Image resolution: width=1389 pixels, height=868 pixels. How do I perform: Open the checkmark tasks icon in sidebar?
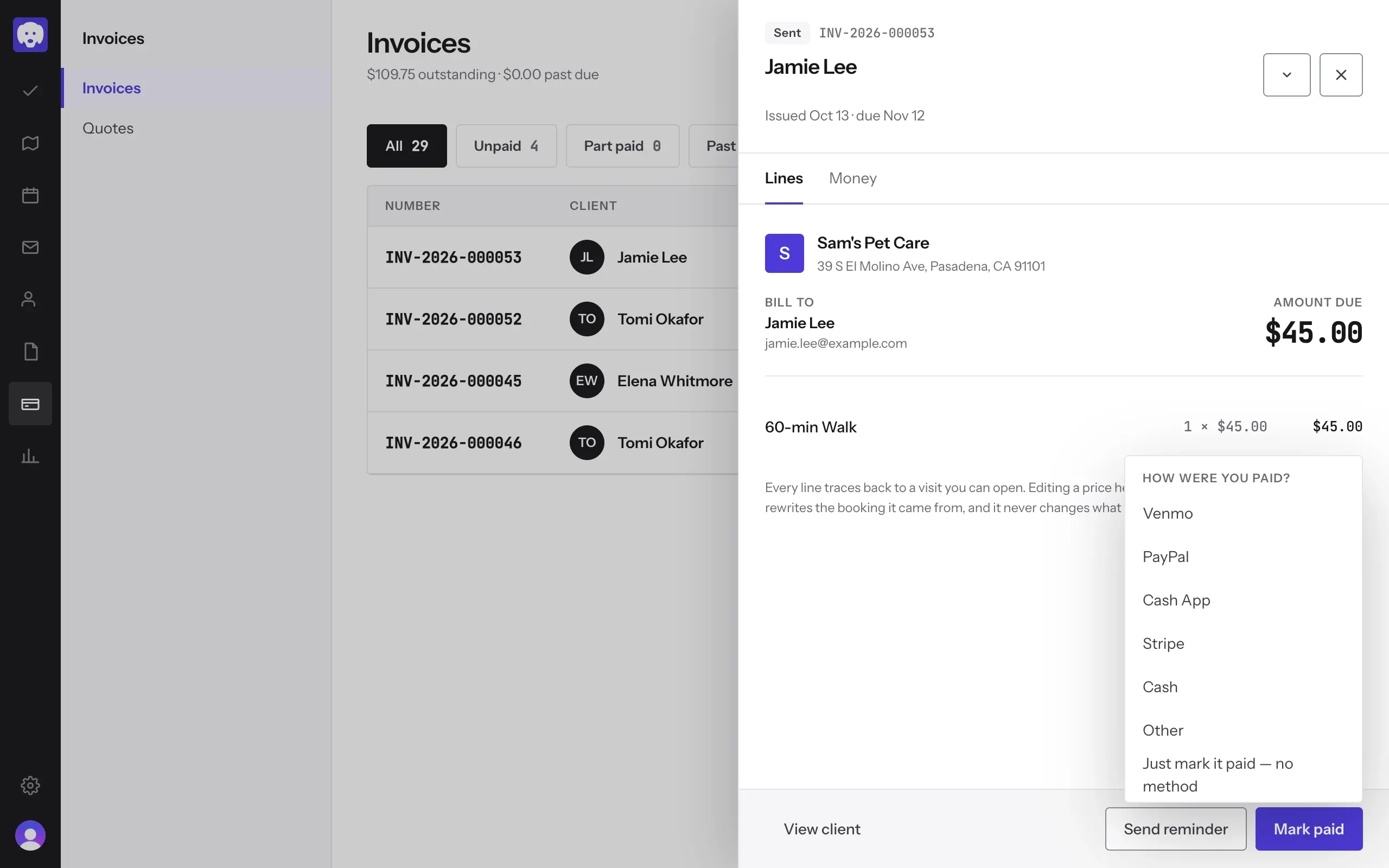[30, 91]
